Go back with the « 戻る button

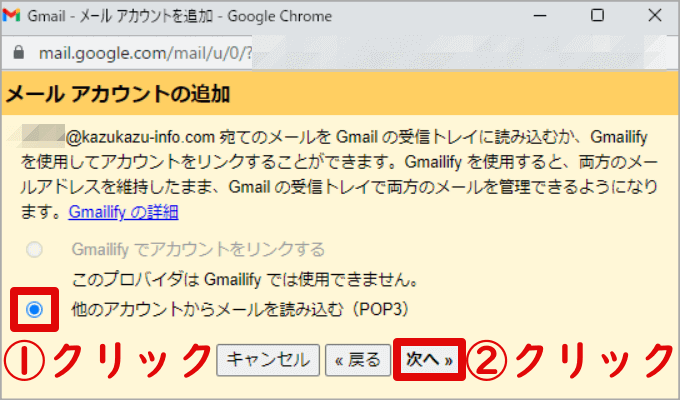(358, 360)
